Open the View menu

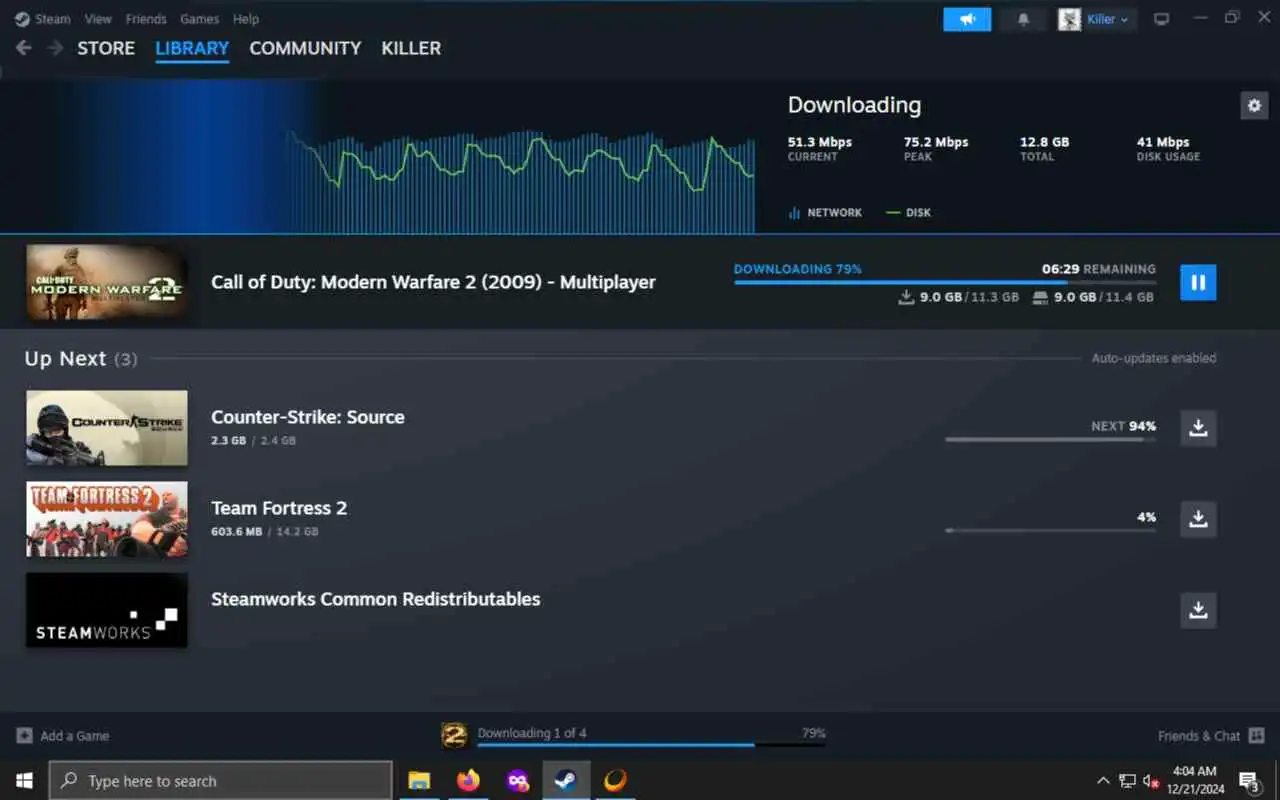[98, 19]
